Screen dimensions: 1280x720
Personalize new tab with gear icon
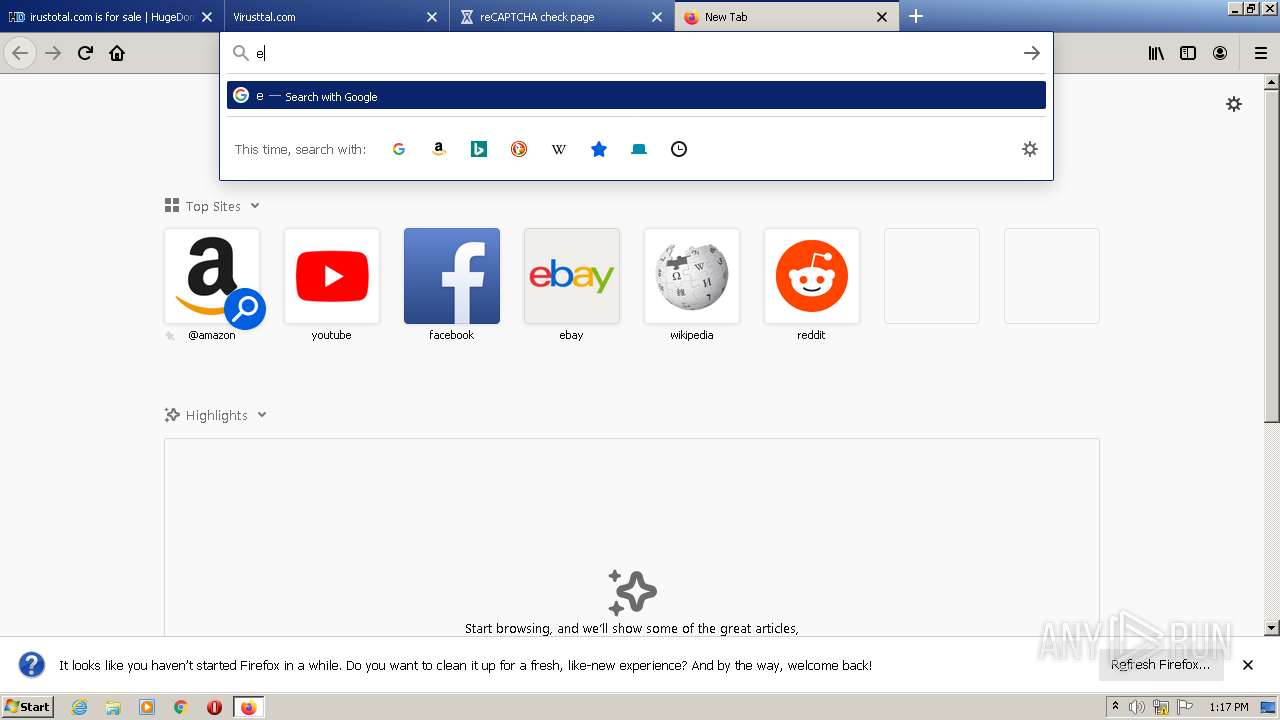[1234, 104]
